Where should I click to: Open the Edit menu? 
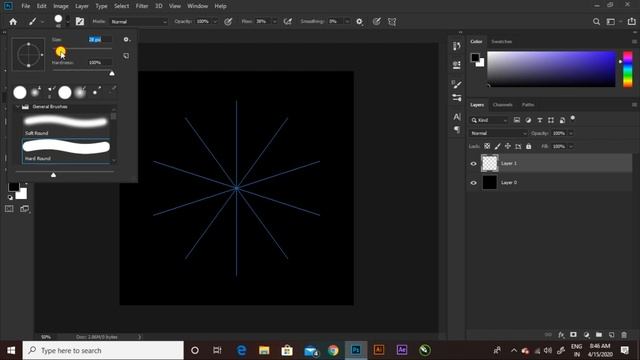[x=42, y=6]
